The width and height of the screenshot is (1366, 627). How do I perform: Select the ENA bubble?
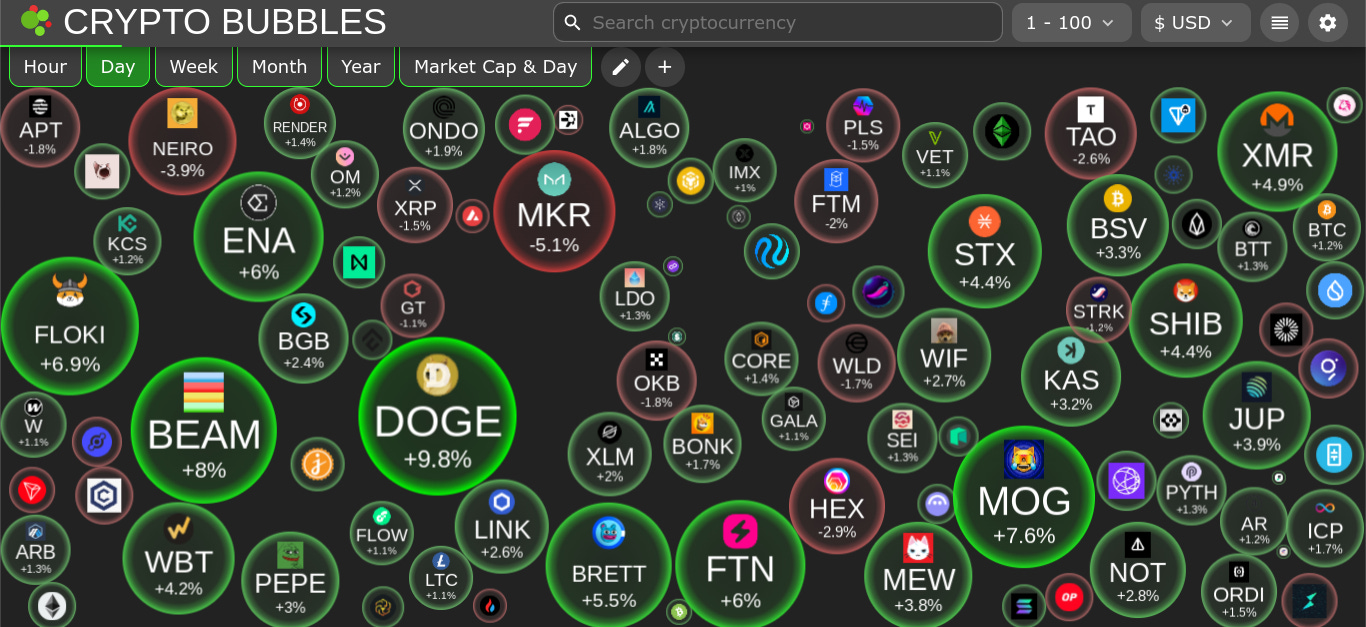(258, 237)
